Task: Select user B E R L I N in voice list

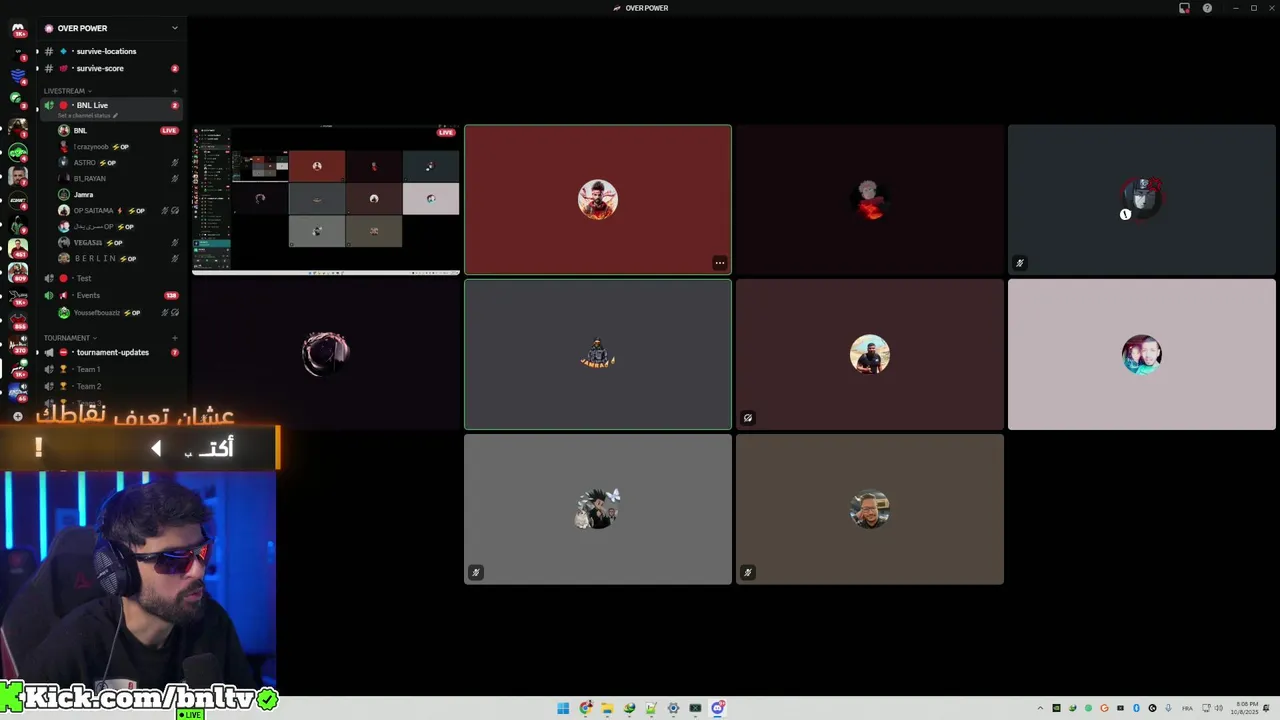Action: (x=95, y=259)
